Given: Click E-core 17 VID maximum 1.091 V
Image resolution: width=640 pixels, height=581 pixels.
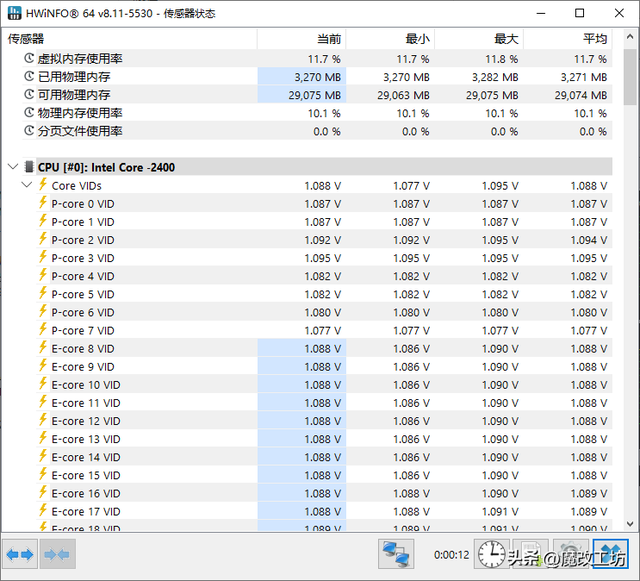Looking at the screenshot, I should [500, 512].
